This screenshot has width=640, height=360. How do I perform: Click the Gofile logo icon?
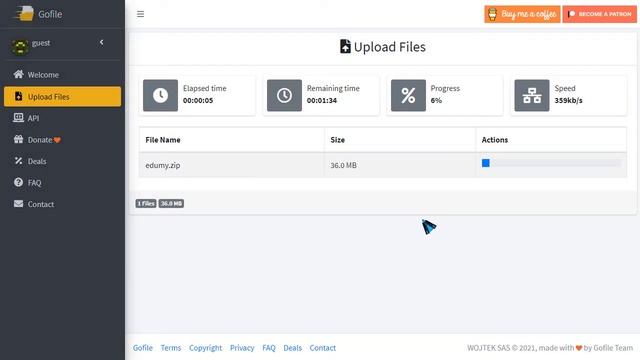pyautogui.click(x=24, y=13)
